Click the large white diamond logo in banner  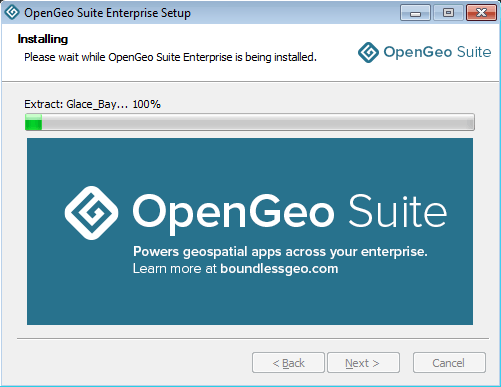click(x=91, y=213)
